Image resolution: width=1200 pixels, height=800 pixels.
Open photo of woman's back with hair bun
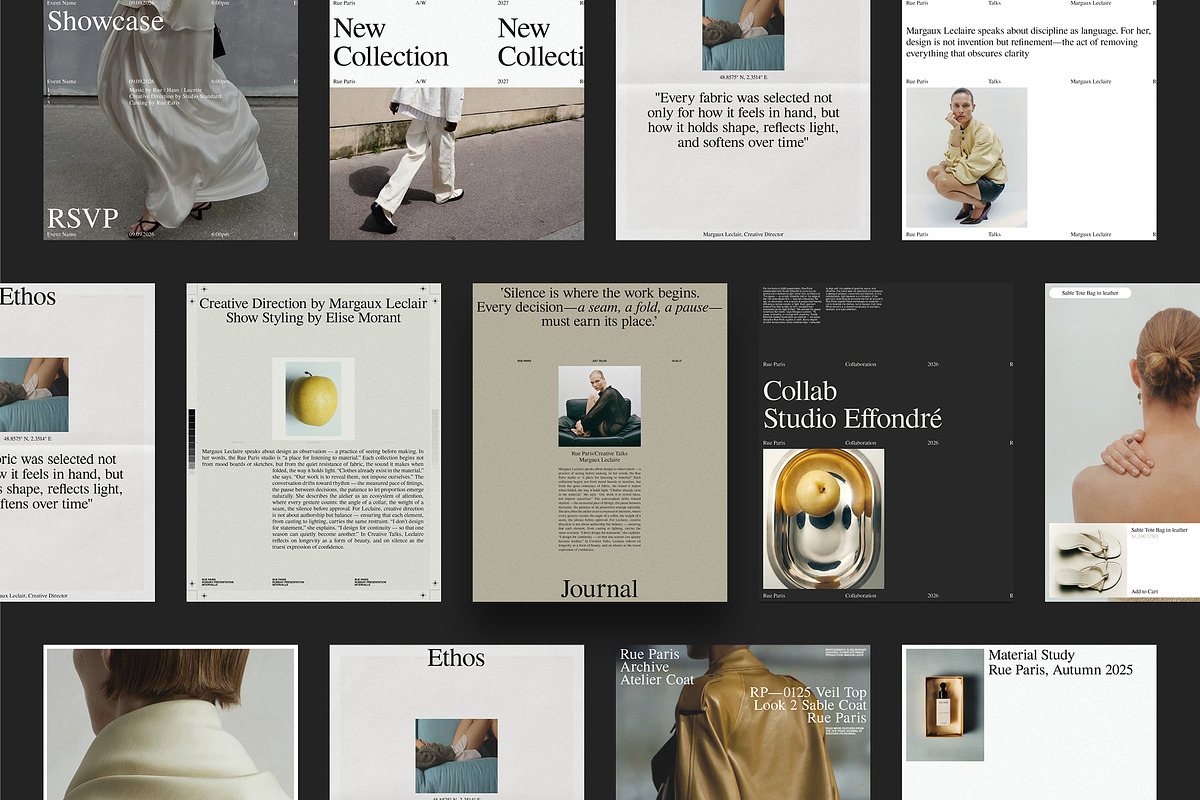point(1122,403)
